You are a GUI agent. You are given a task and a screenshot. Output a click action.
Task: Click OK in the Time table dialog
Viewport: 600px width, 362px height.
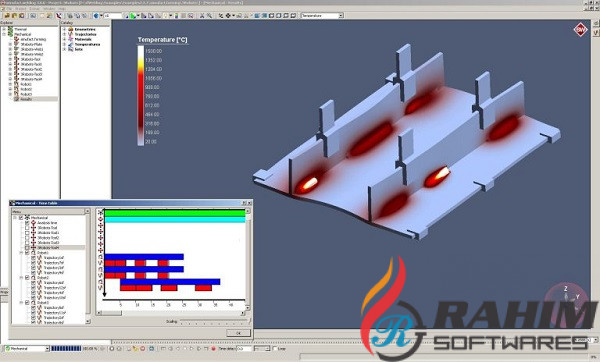pos(238,333)
